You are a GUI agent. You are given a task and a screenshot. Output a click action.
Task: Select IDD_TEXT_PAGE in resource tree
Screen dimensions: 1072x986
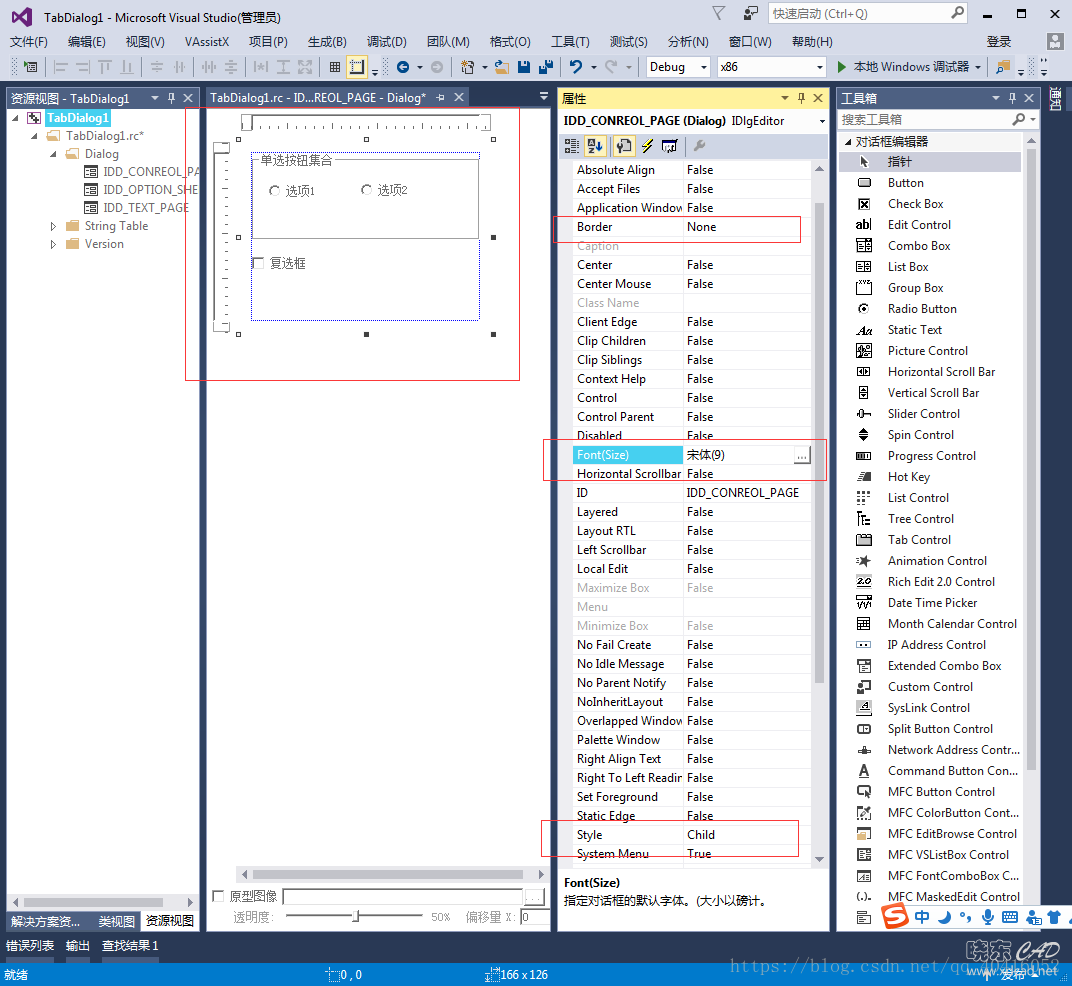(x=146, y=208)
